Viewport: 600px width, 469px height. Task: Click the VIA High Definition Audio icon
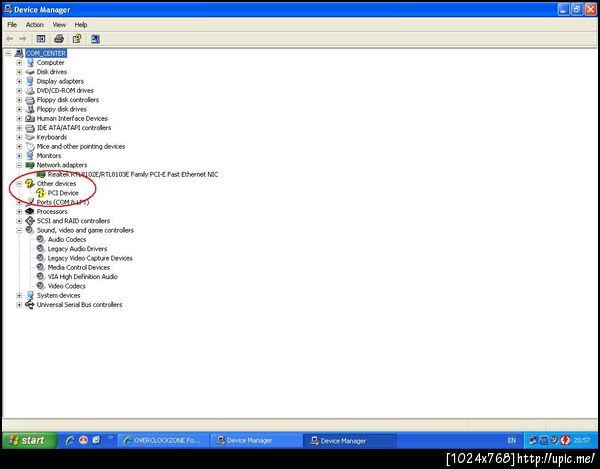point(41,277)
